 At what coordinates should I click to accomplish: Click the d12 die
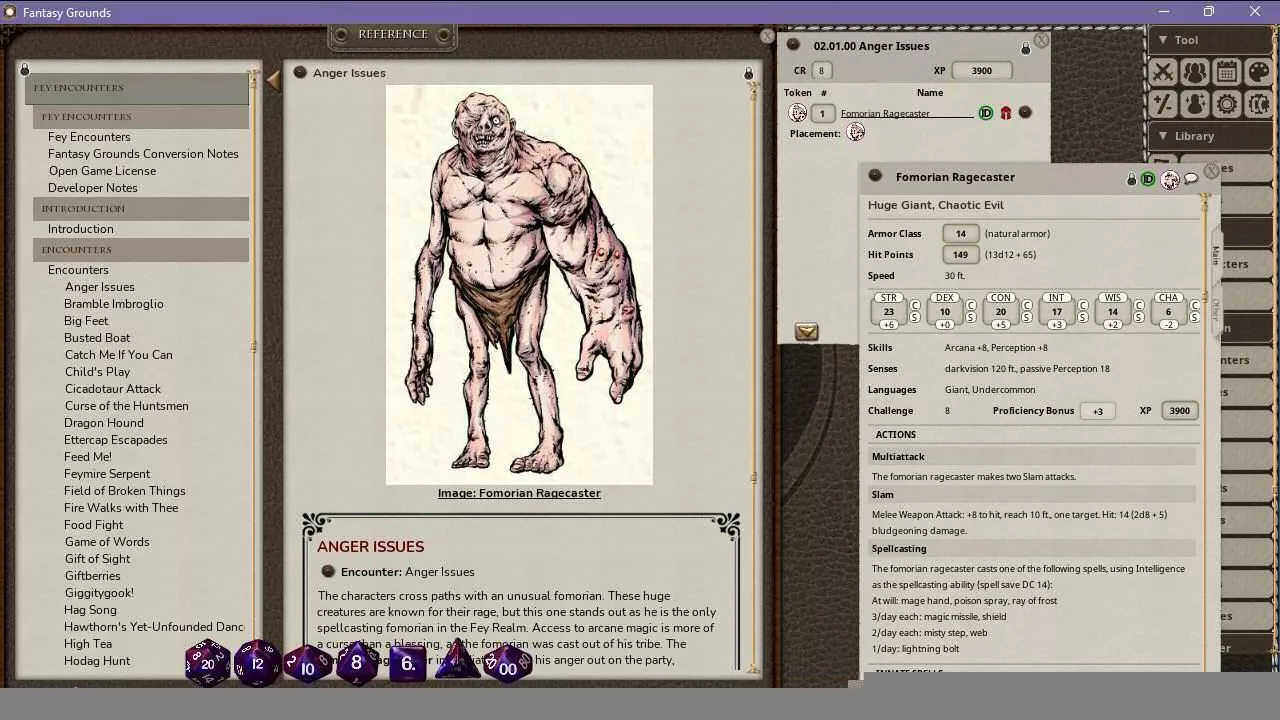(257, 663)
